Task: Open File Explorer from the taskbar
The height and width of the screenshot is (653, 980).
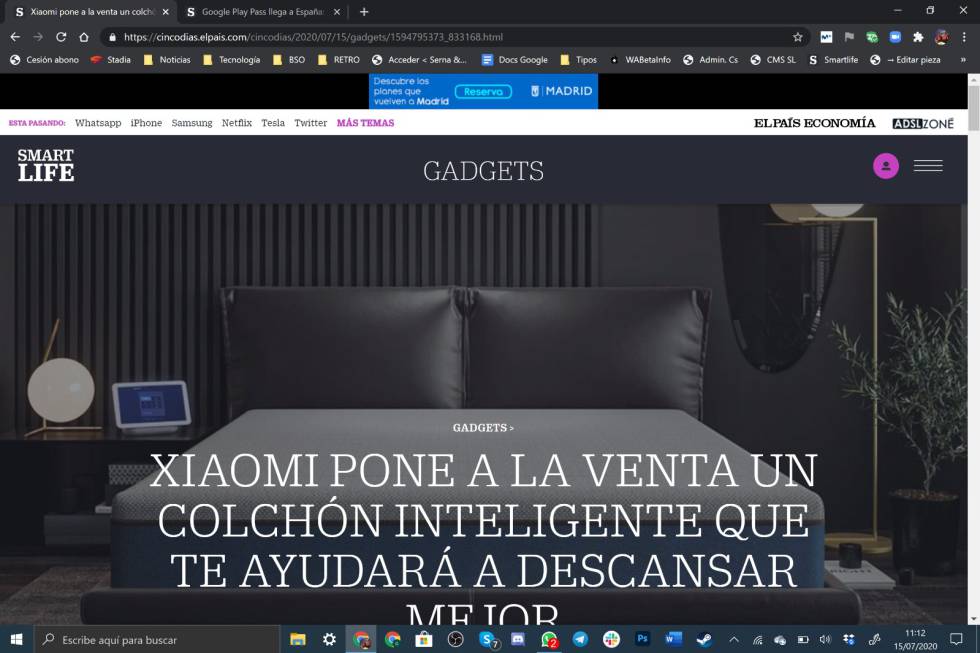Action: coord(298,639)
